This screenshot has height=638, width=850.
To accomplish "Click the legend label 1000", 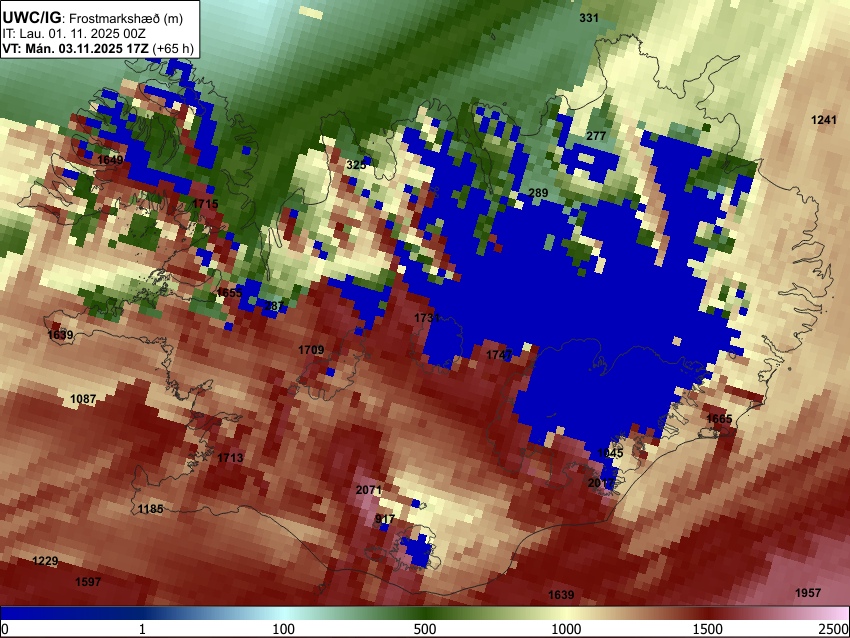I will tap(566, 629).
